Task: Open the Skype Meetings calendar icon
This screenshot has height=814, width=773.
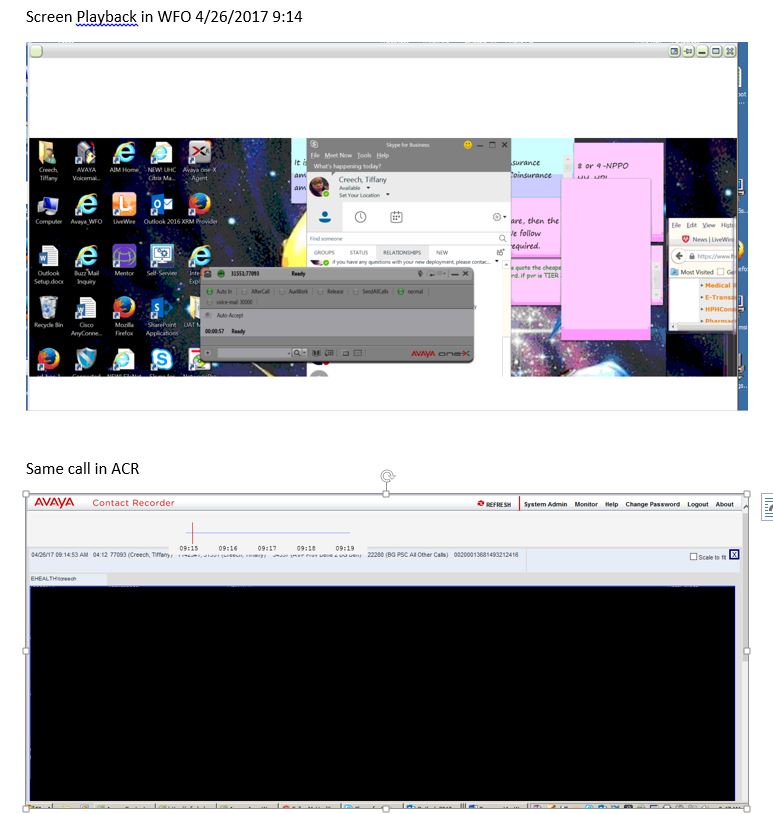Action: (396, 217)
